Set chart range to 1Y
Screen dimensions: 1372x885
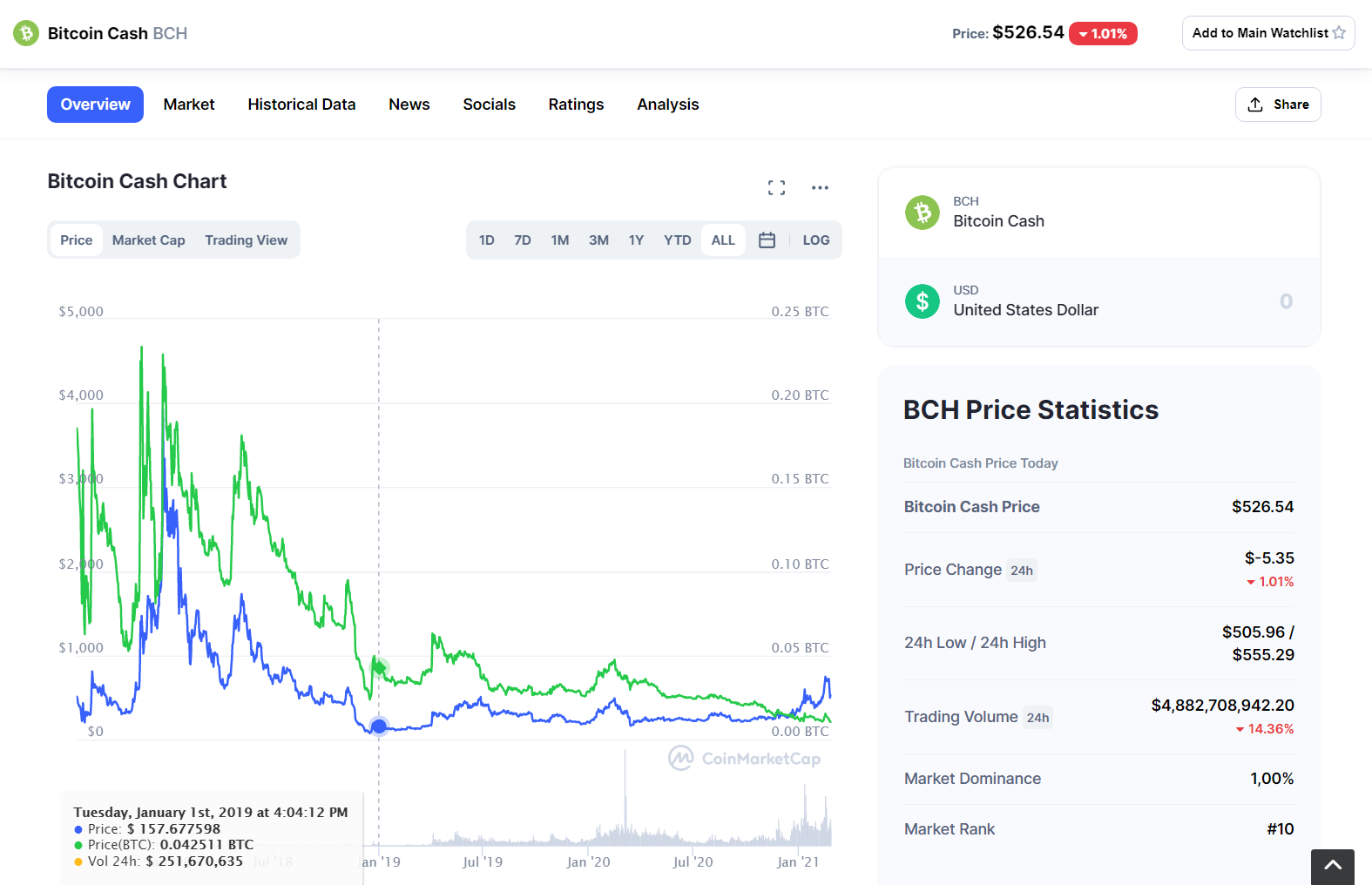coord(637,240)
